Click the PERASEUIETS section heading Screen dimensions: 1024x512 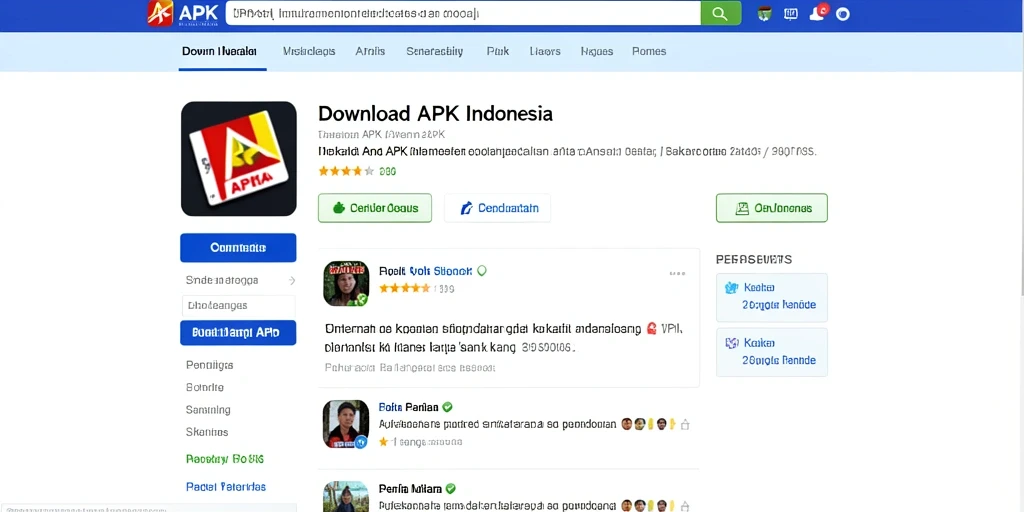click(x=754, y=259)
